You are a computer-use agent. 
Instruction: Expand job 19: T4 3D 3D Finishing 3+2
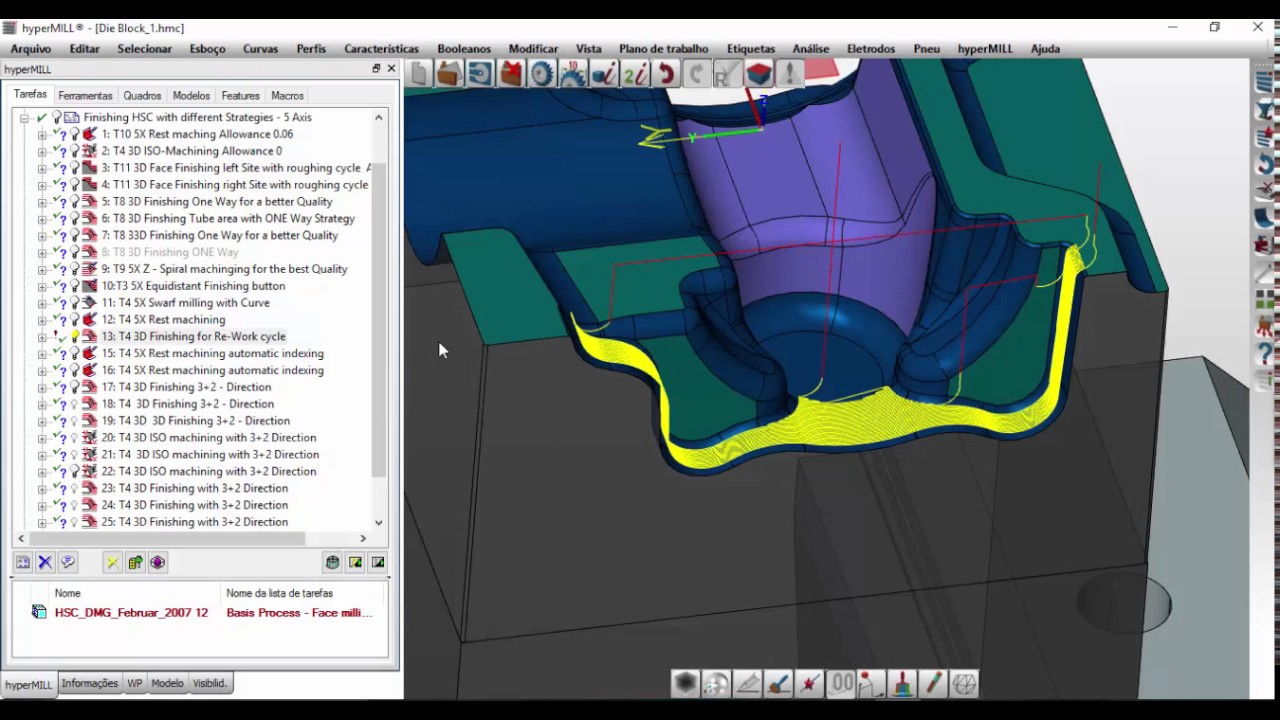tap(42, 421)
